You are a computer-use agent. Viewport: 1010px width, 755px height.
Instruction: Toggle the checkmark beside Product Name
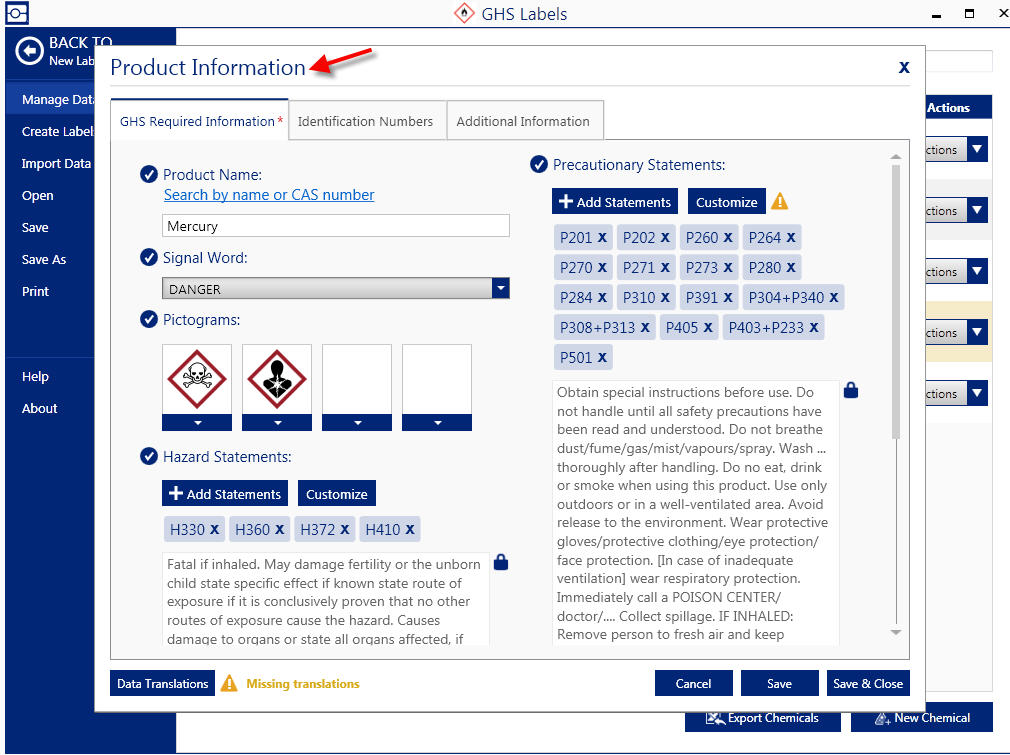(x=149, y=174)
